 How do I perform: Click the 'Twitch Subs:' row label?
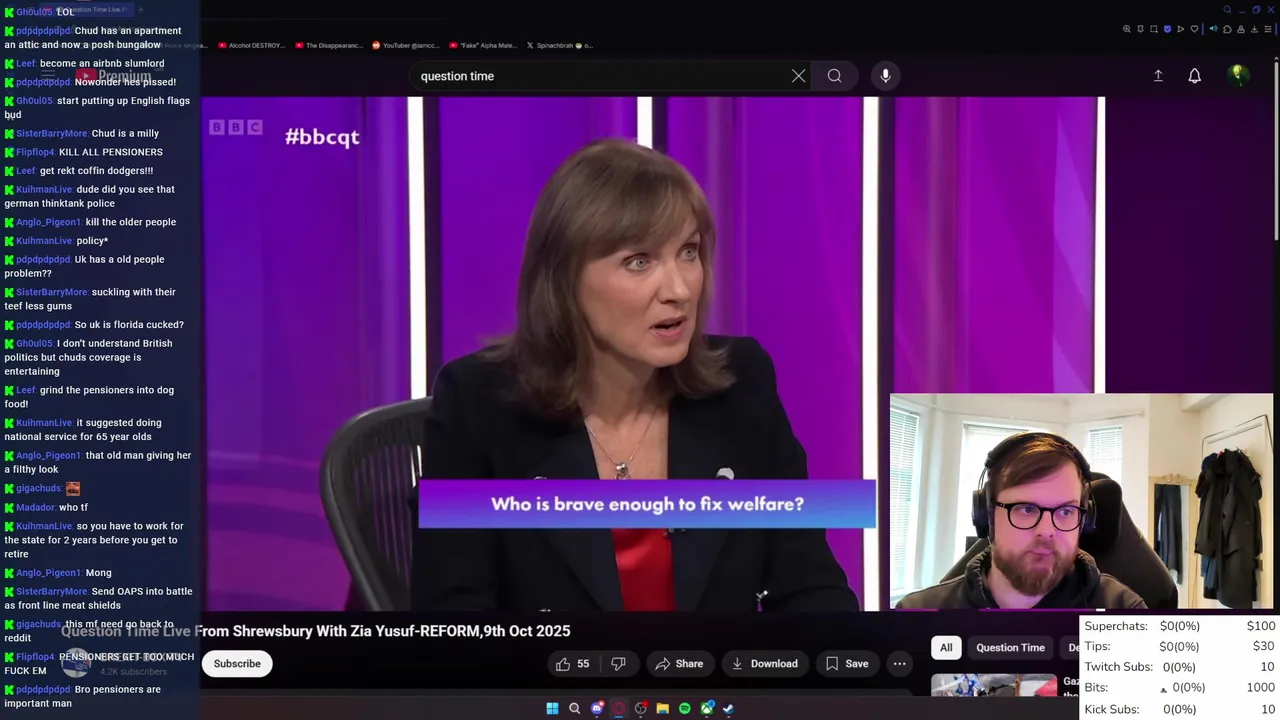click(1118, 667)
